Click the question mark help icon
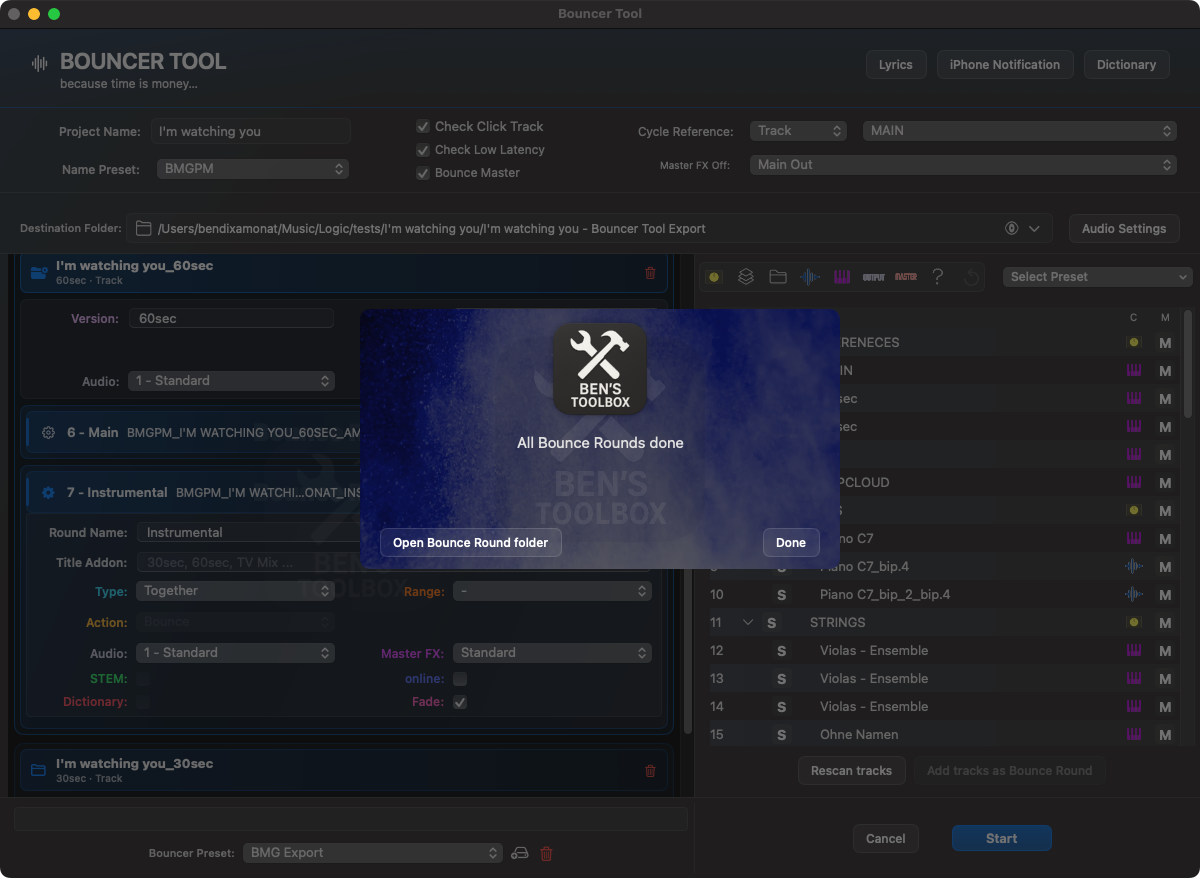The height and width of the screenshot is (878, 1200). point(937,277)
